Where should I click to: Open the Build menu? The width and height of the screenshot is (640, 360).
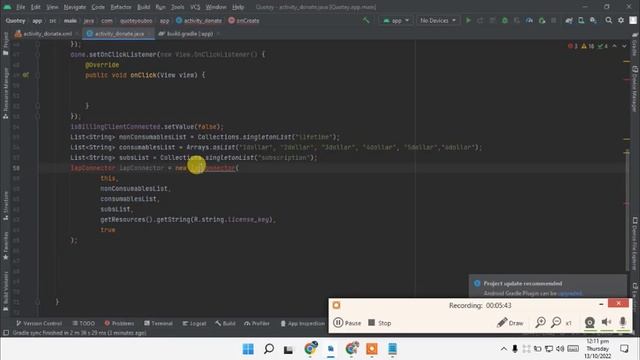[x=143, y=7]
